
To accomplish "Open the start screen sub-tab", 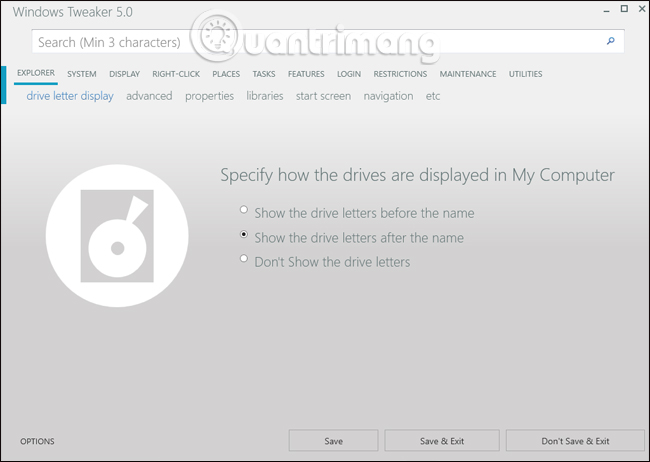I will pyautogui.click(x=323, y=96).
